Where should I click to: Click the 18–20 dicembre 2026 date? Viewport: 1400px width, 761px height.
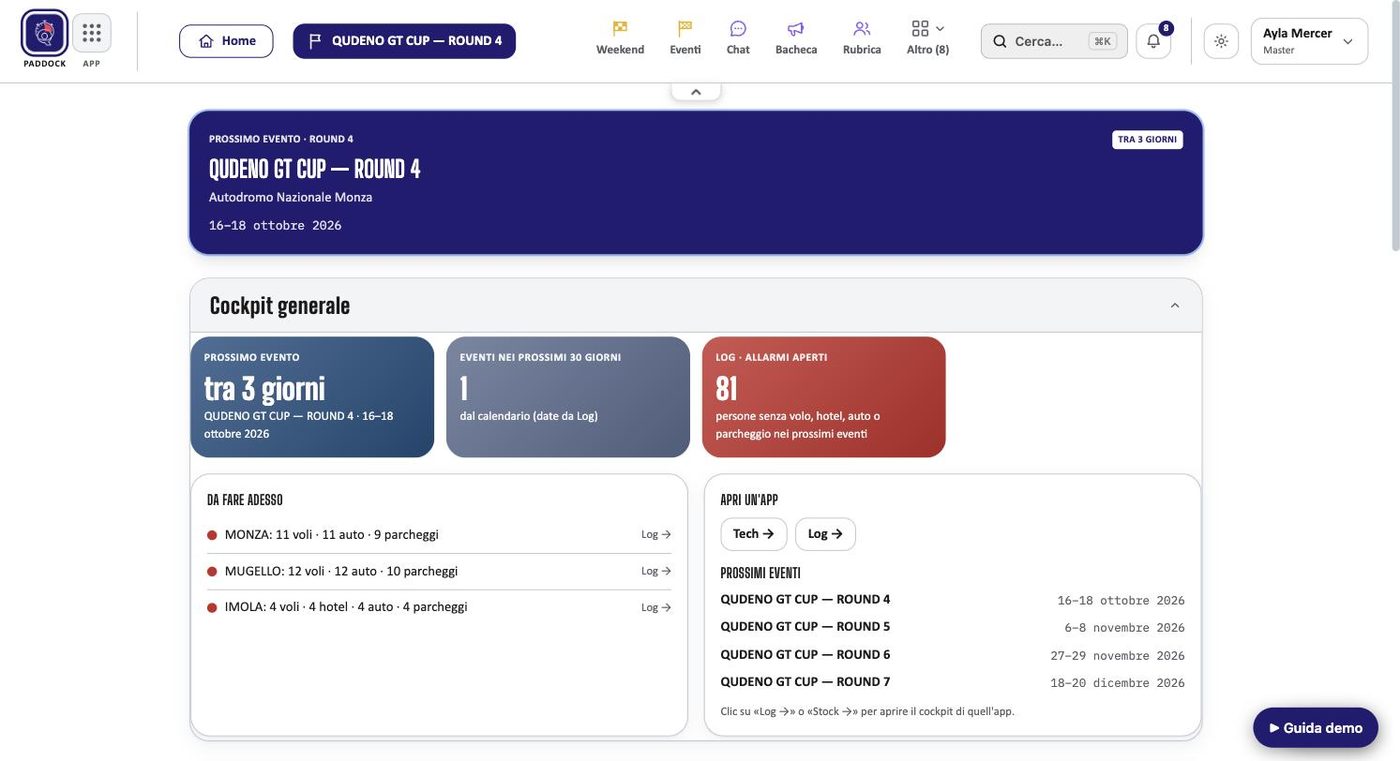(1117, 683)
